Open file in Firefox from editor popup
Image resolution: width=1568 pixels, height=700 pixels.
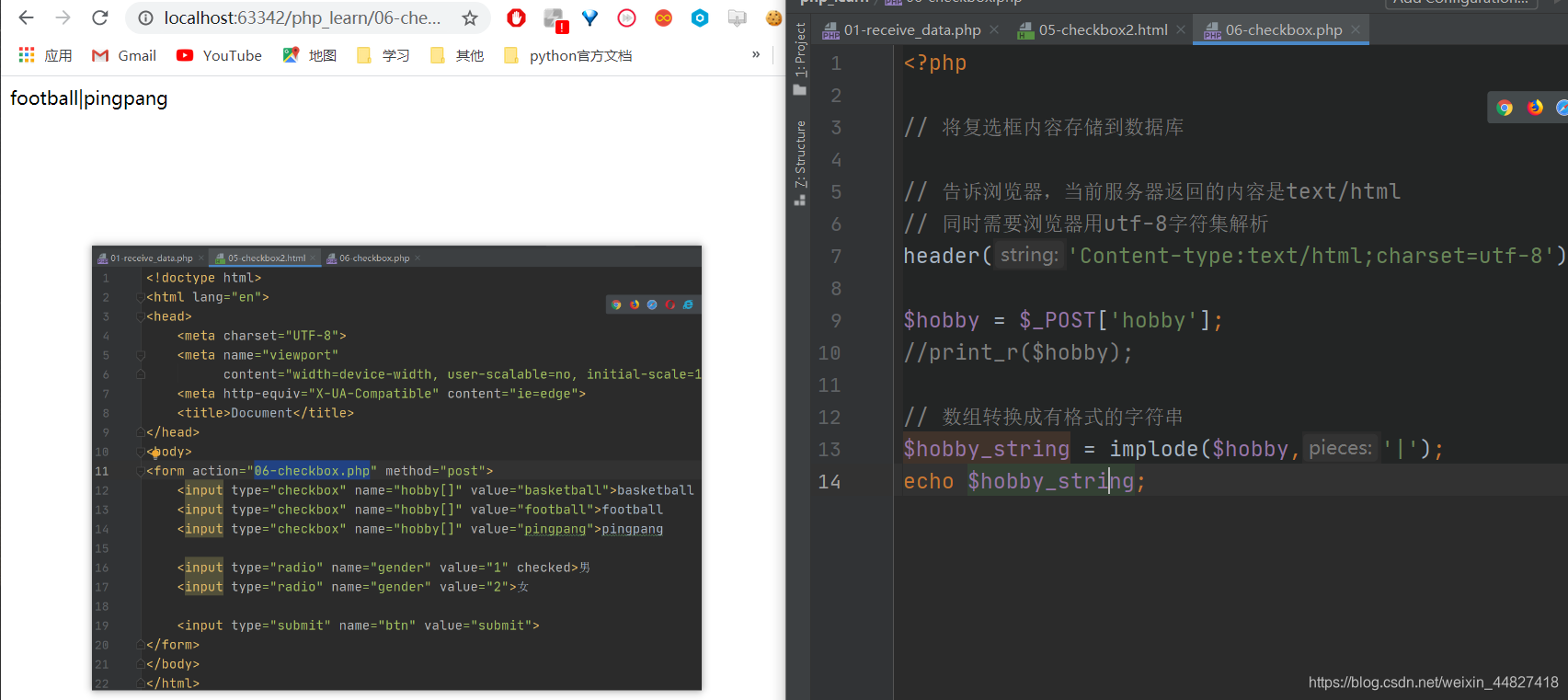tap(1535, 108)
